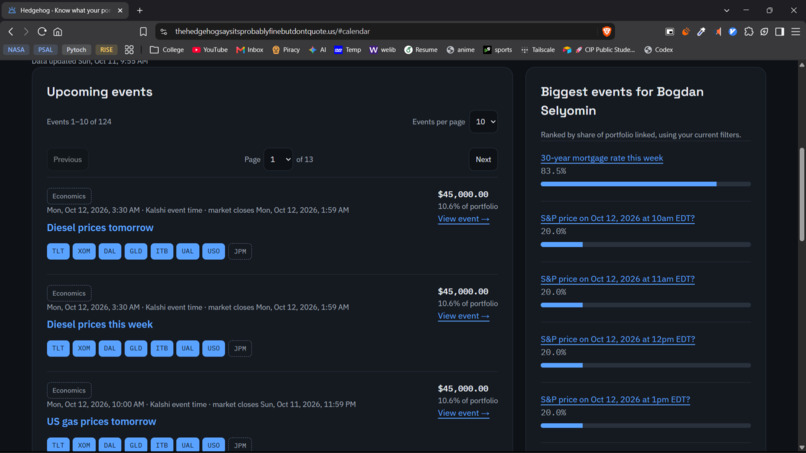Click the 83.5% mortgage rate progress bar
This screenshot has width=806, height=453.
coord(645,184)
